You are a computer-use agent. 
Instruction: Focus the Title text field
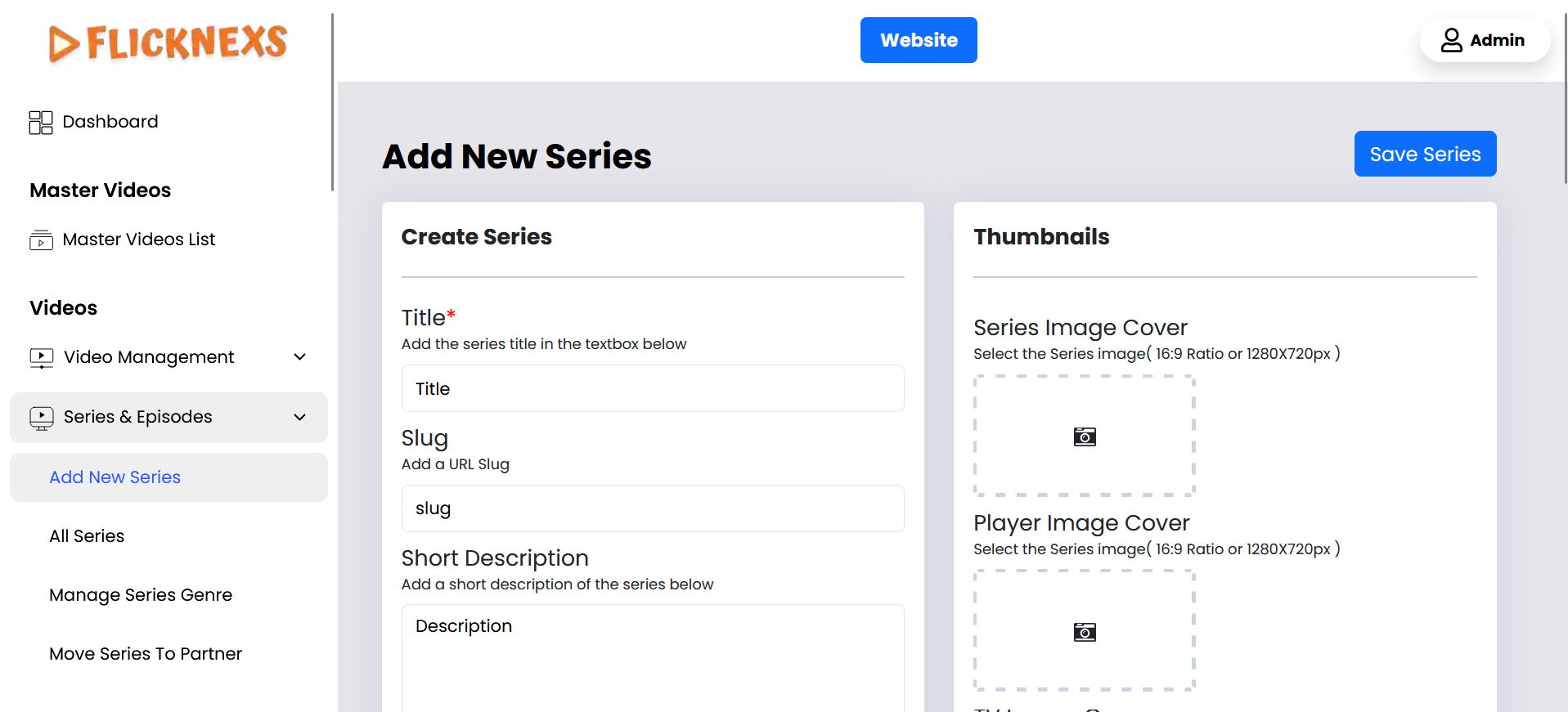tap(653, 389)
